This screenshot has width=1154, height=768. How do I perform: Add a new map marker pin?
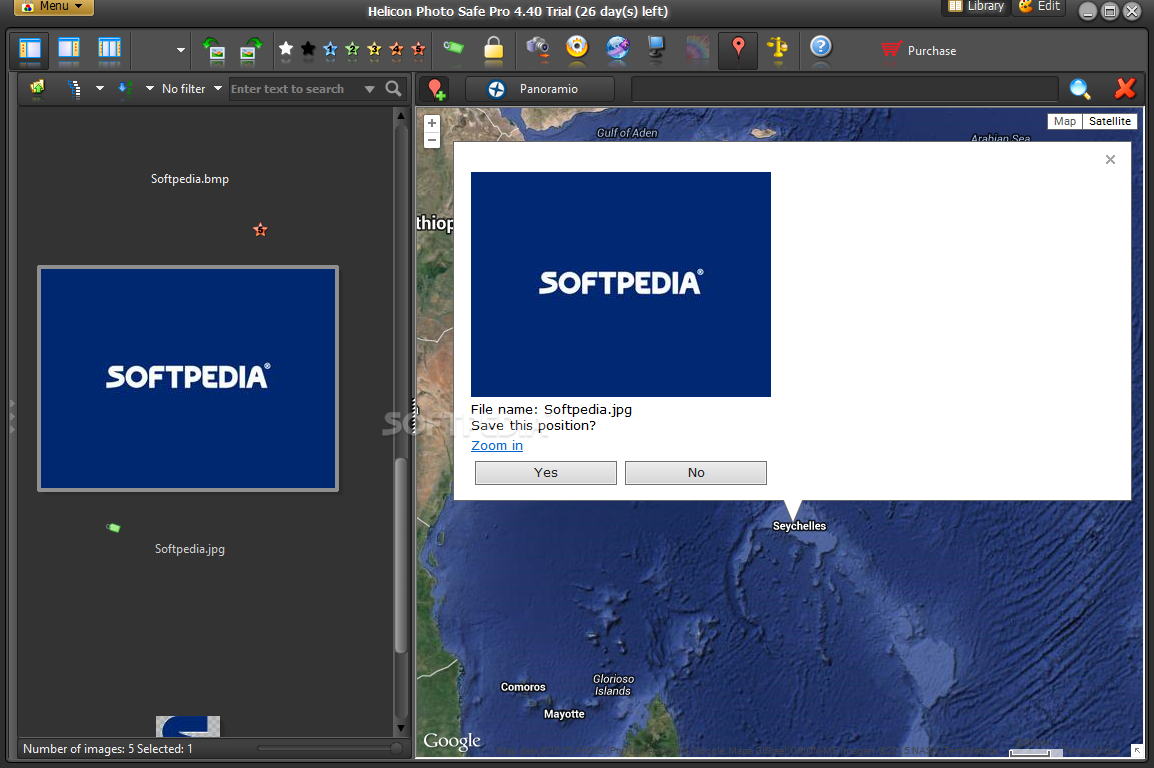436,89
